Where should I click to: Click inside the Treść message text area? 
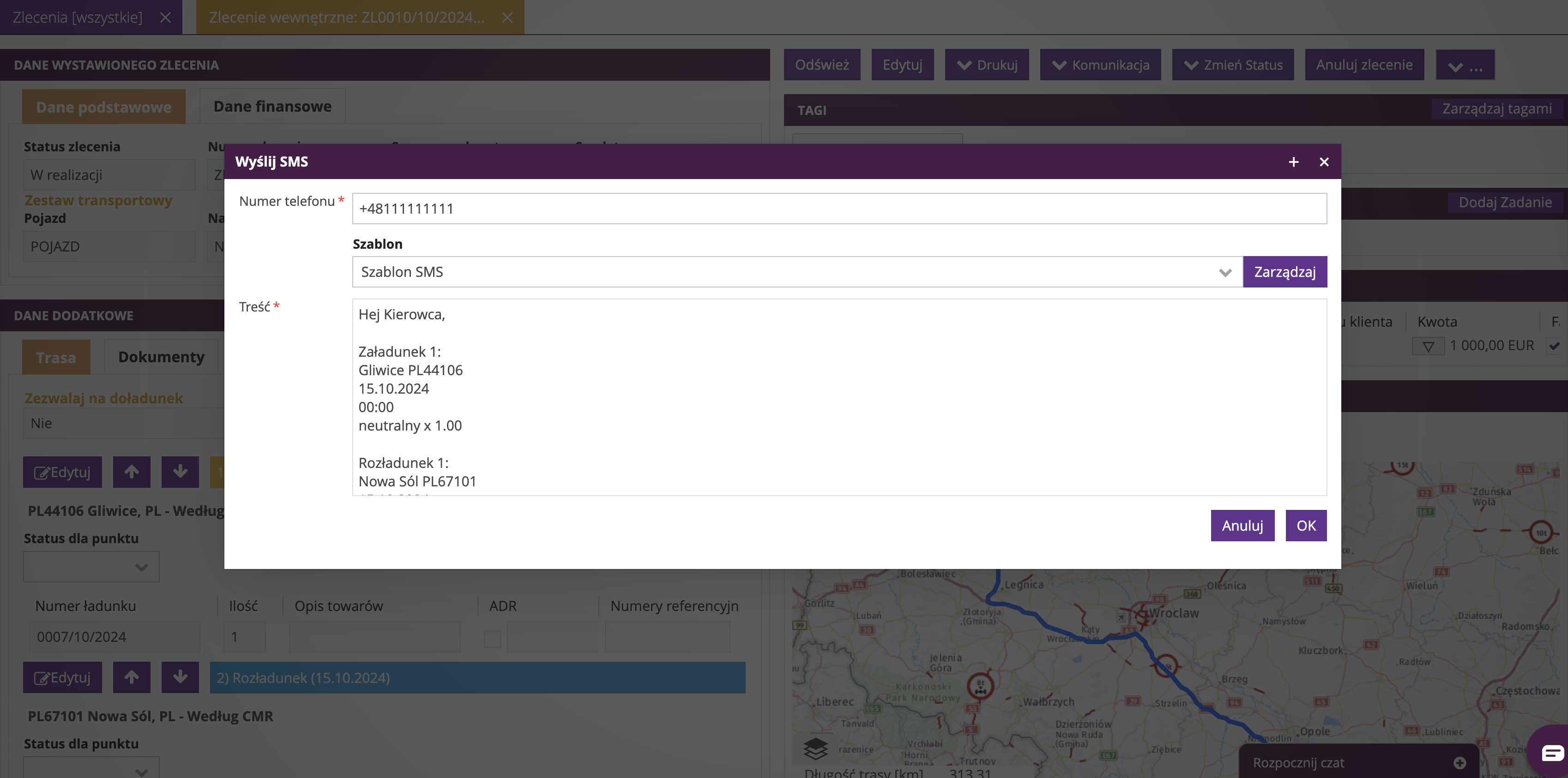click(839, 396)
